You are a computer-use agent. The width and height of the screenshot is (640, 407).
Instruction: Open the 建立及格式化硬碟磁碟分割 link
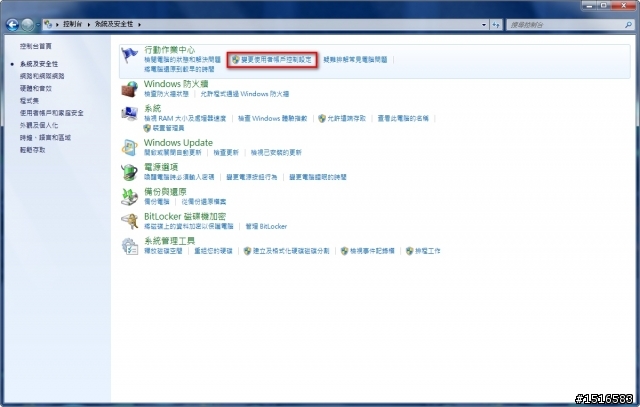point(291,251)
